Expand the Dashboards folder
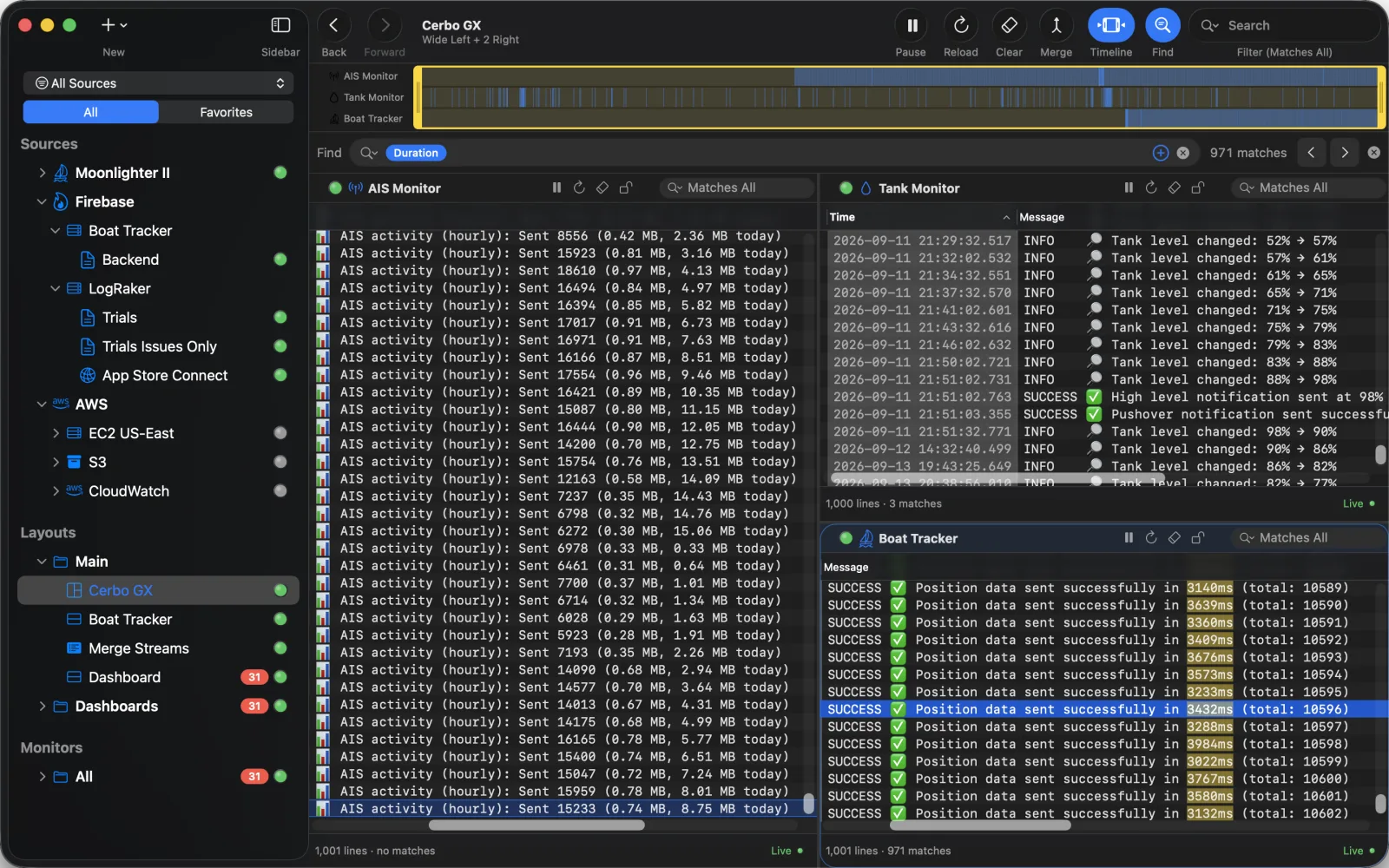 42,707
